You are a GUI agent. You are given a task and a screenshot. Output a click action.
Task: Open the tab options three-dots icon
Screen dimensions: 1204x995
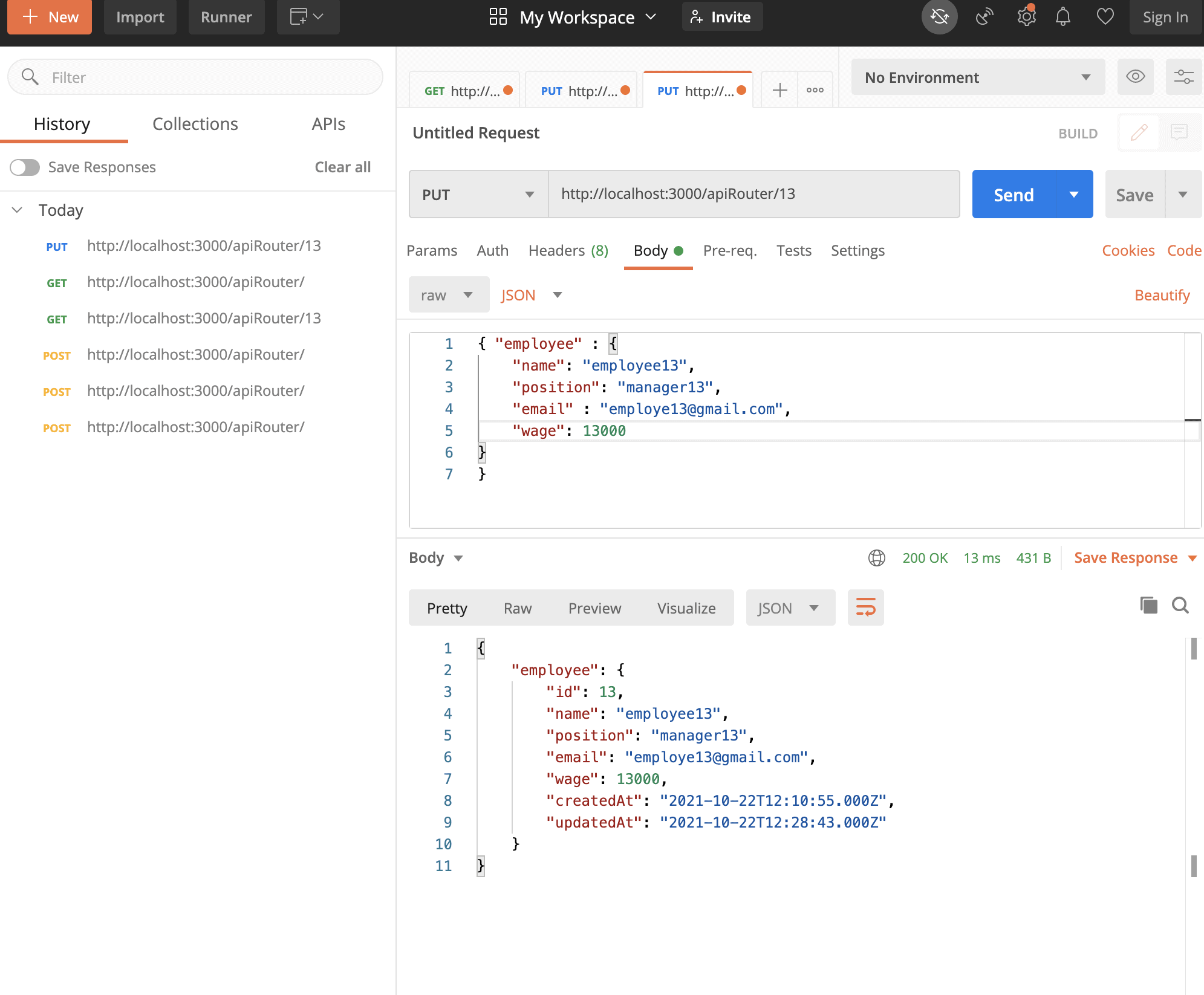(815, 90)
